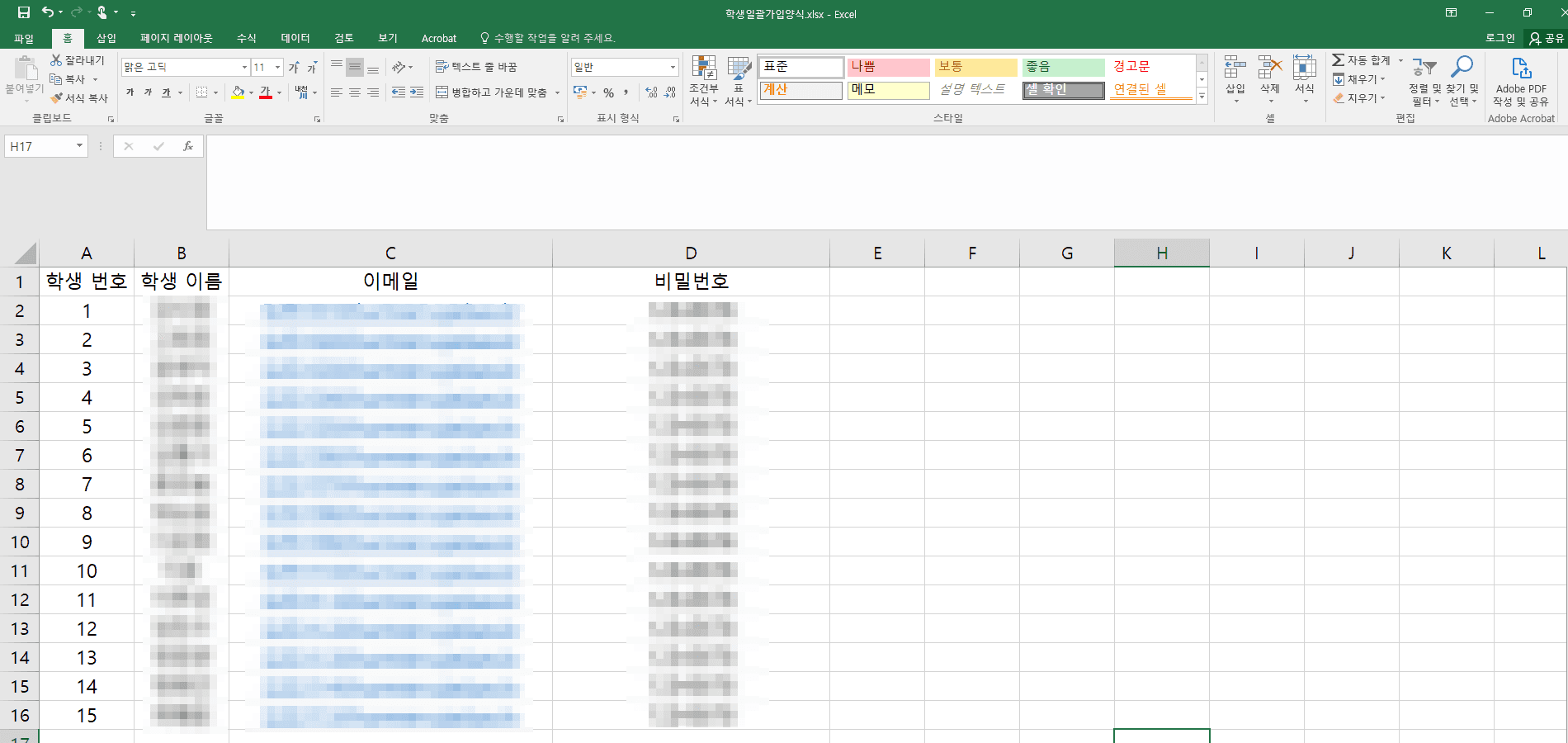Image resolution: width=1568 pixels, height=743 pixels.
Task: Save the workbook with the floppy disk icon
Action: tap(24, 12)
